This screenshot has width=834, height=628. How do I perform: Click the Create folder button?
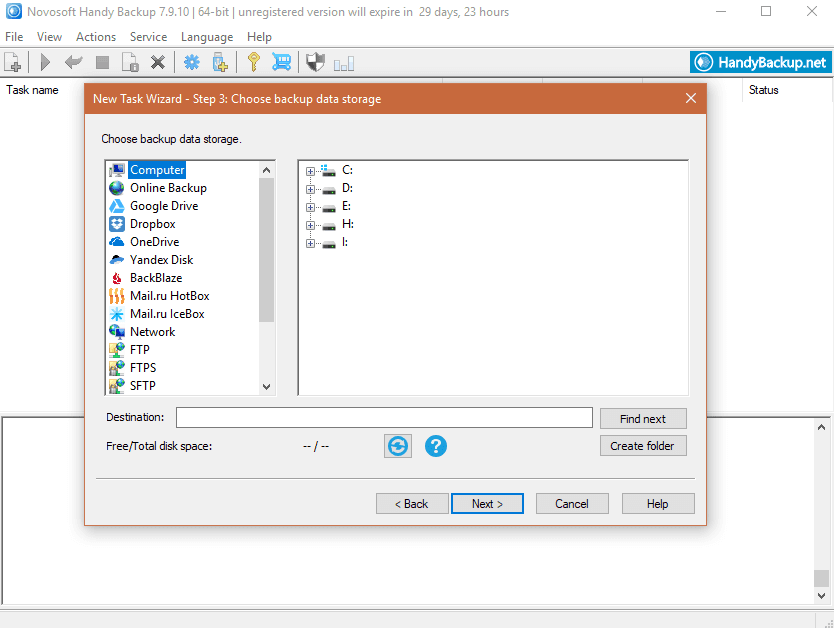click(x=643, y=446)
